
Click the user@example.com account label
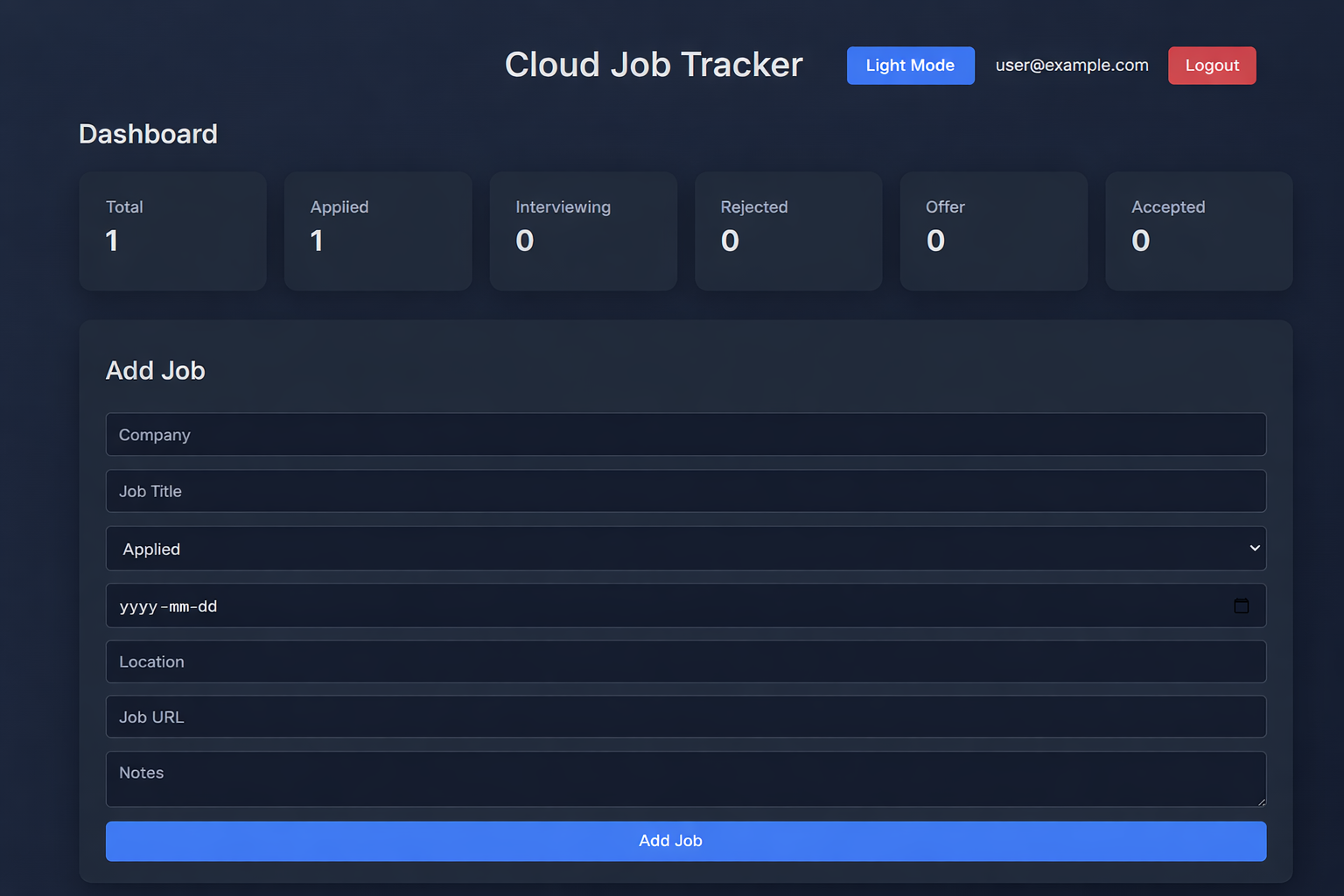tap(1071, 66)
